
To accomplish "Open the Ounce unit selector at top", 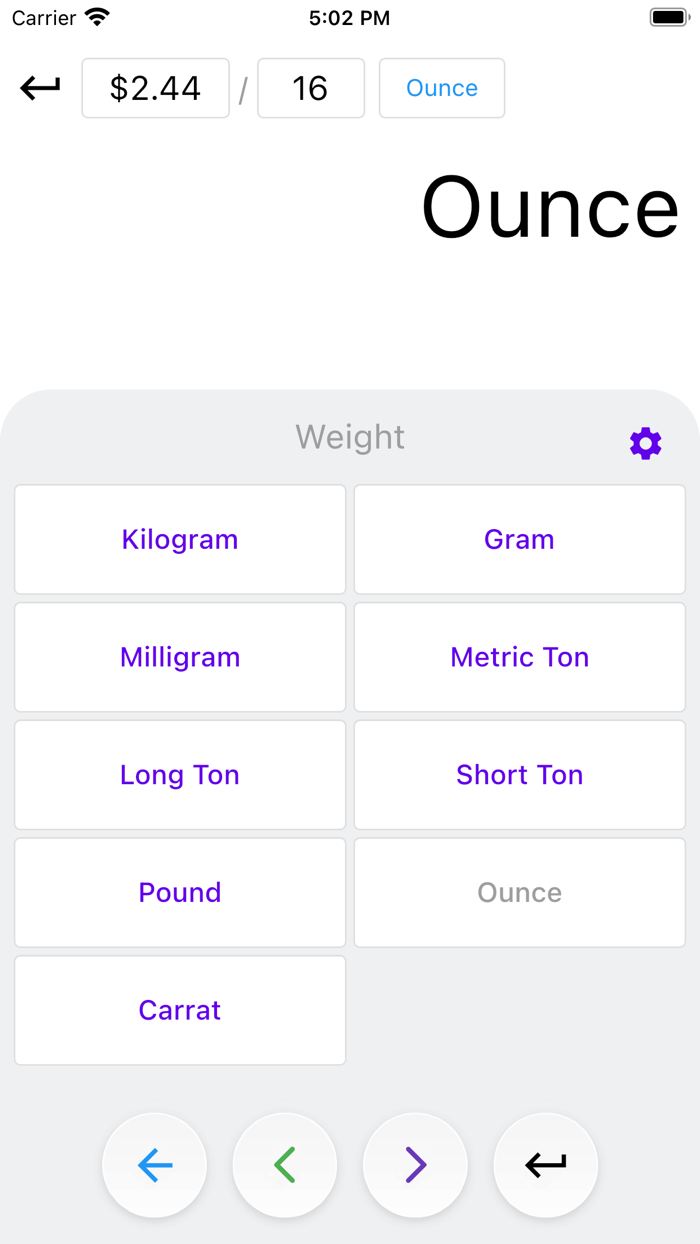I will coord(441,88).
